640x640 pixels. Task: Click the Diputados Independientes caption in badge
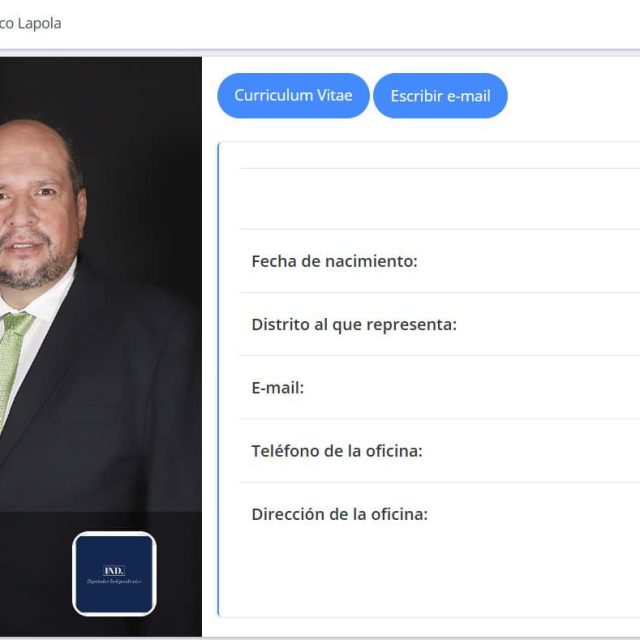click(114, 581)
